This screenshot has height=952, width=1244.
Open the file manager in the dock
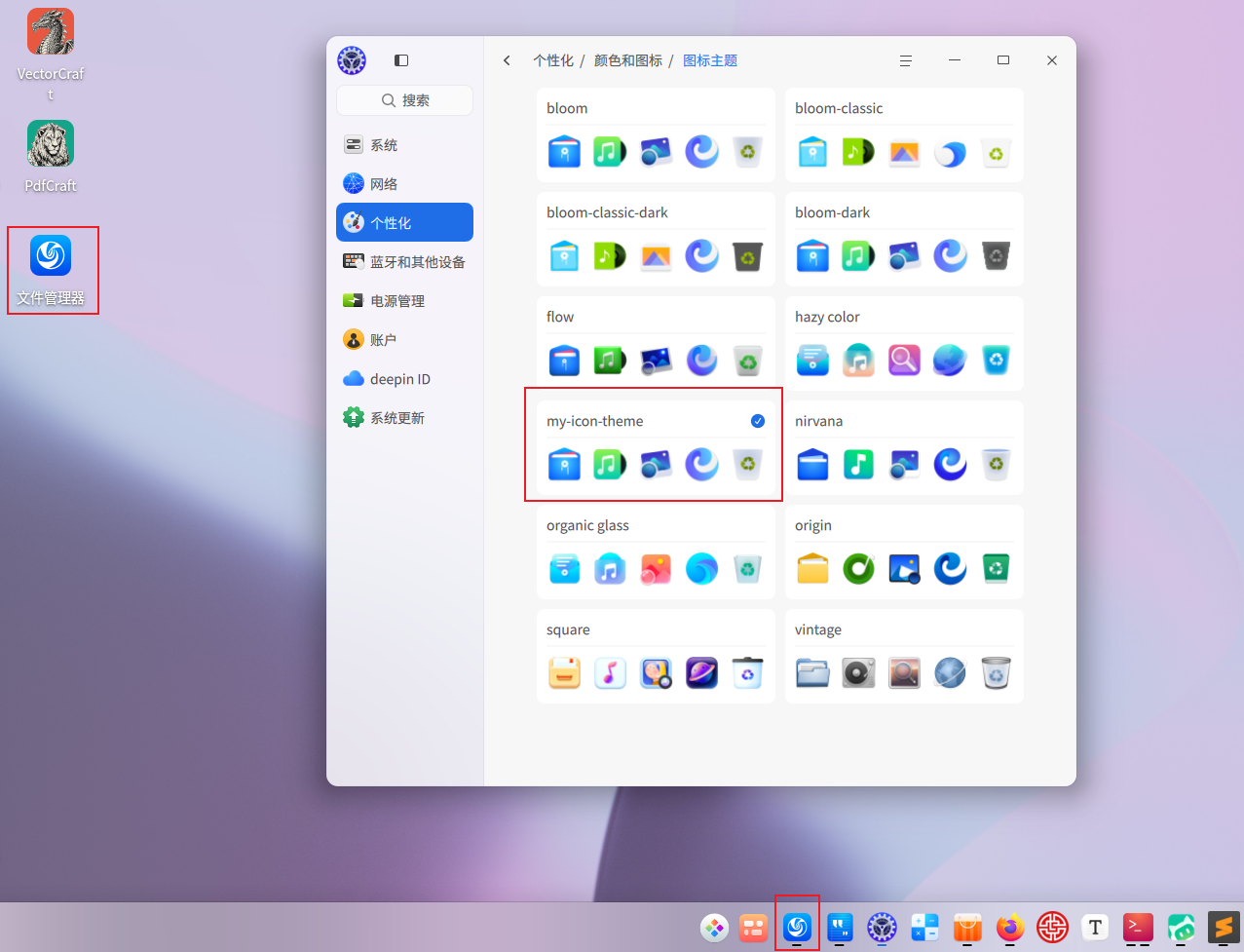pyautogui.click(x=797, y=928)
